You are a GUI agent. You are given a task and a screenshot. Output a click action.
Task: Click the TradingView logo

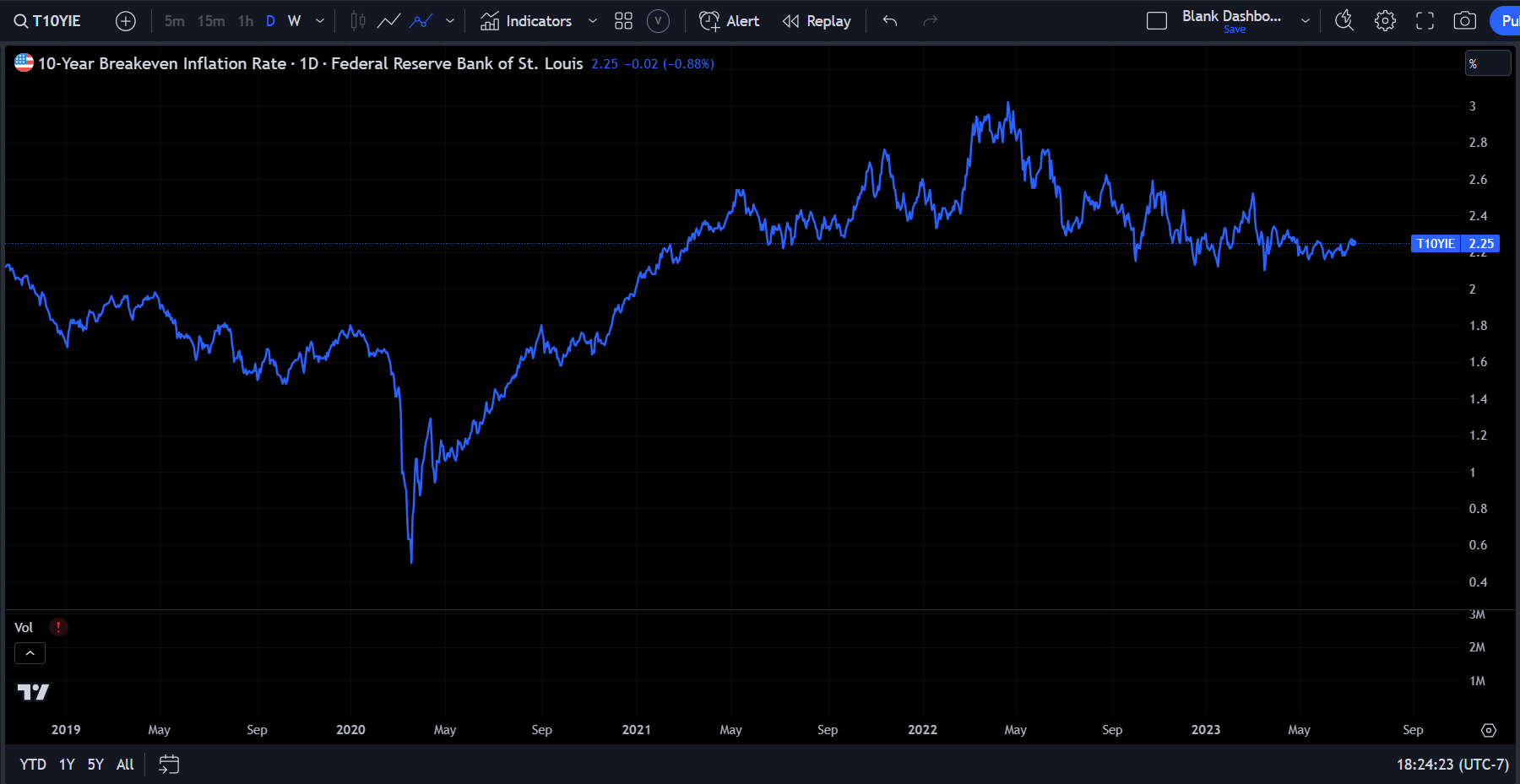pos(32,692)
